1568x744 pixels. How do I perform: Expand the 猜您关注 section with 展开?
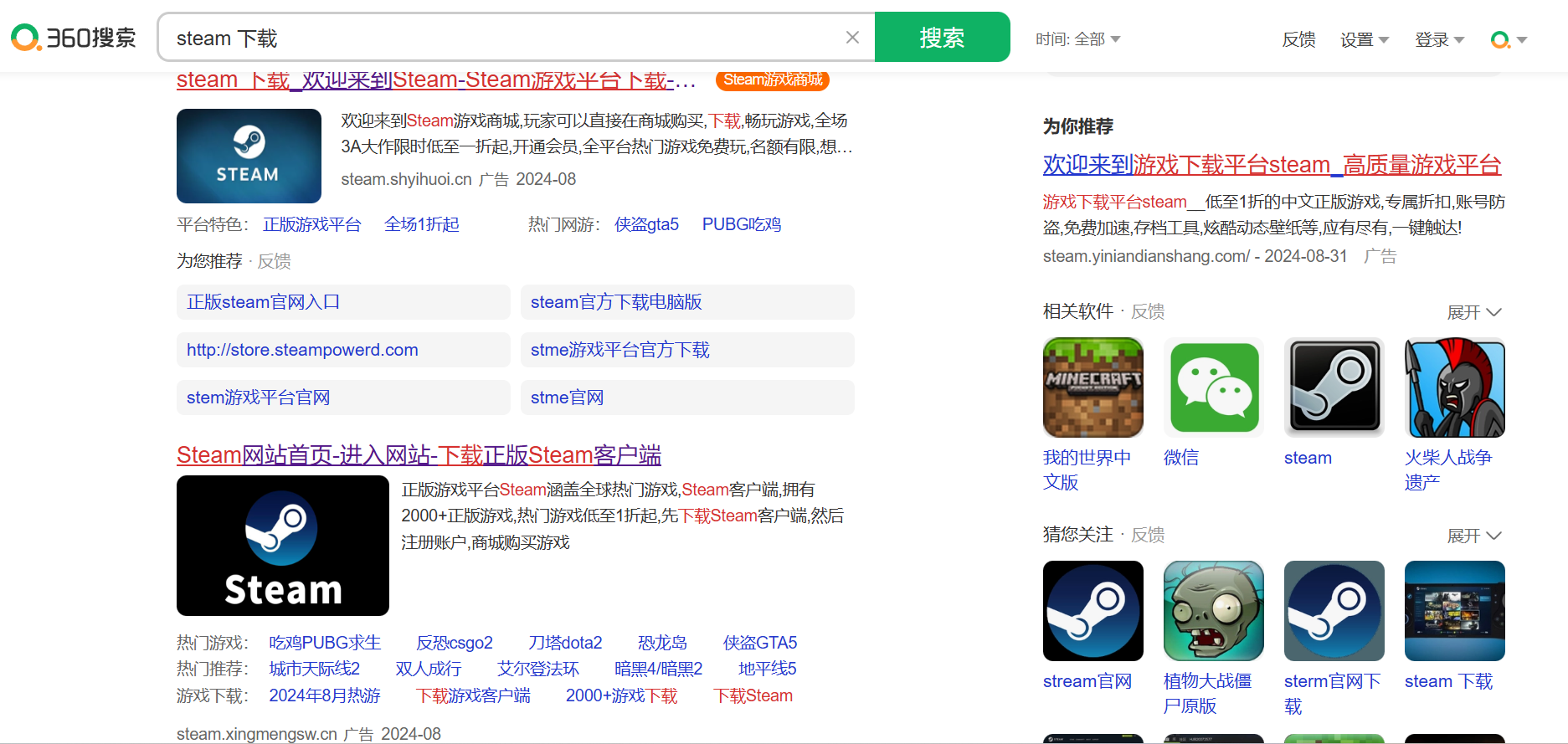[1473, 536]
